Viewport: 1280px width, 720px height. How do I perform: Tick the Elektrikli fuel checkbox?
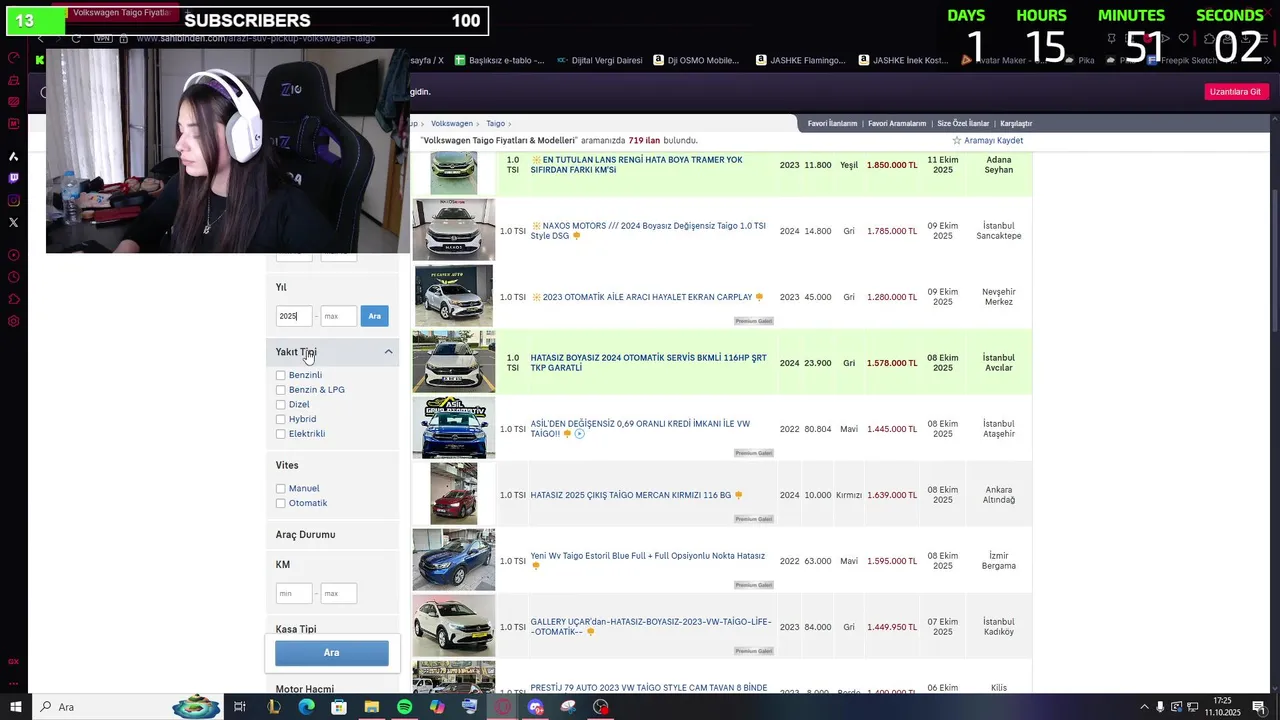(x=280, y=434)
